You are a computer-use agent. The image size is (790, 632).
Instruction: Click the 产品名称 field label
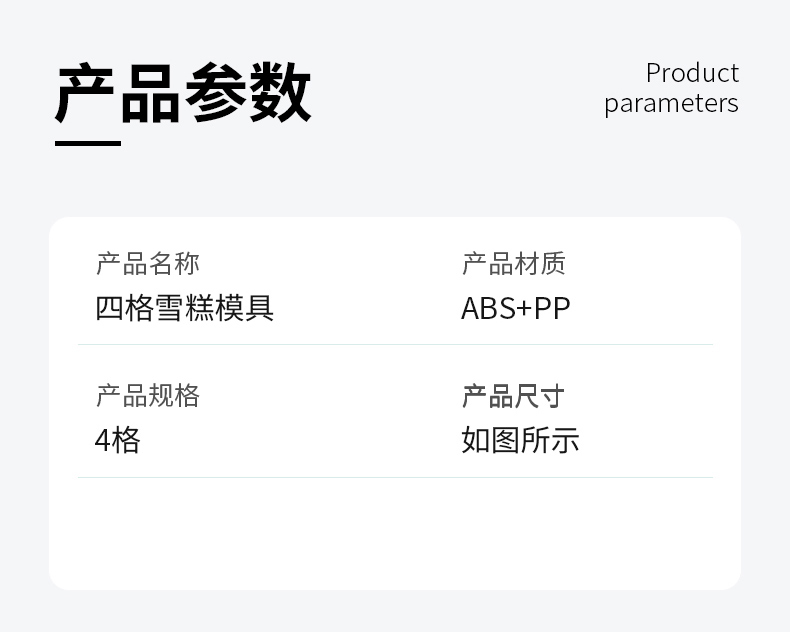[148, 264]
